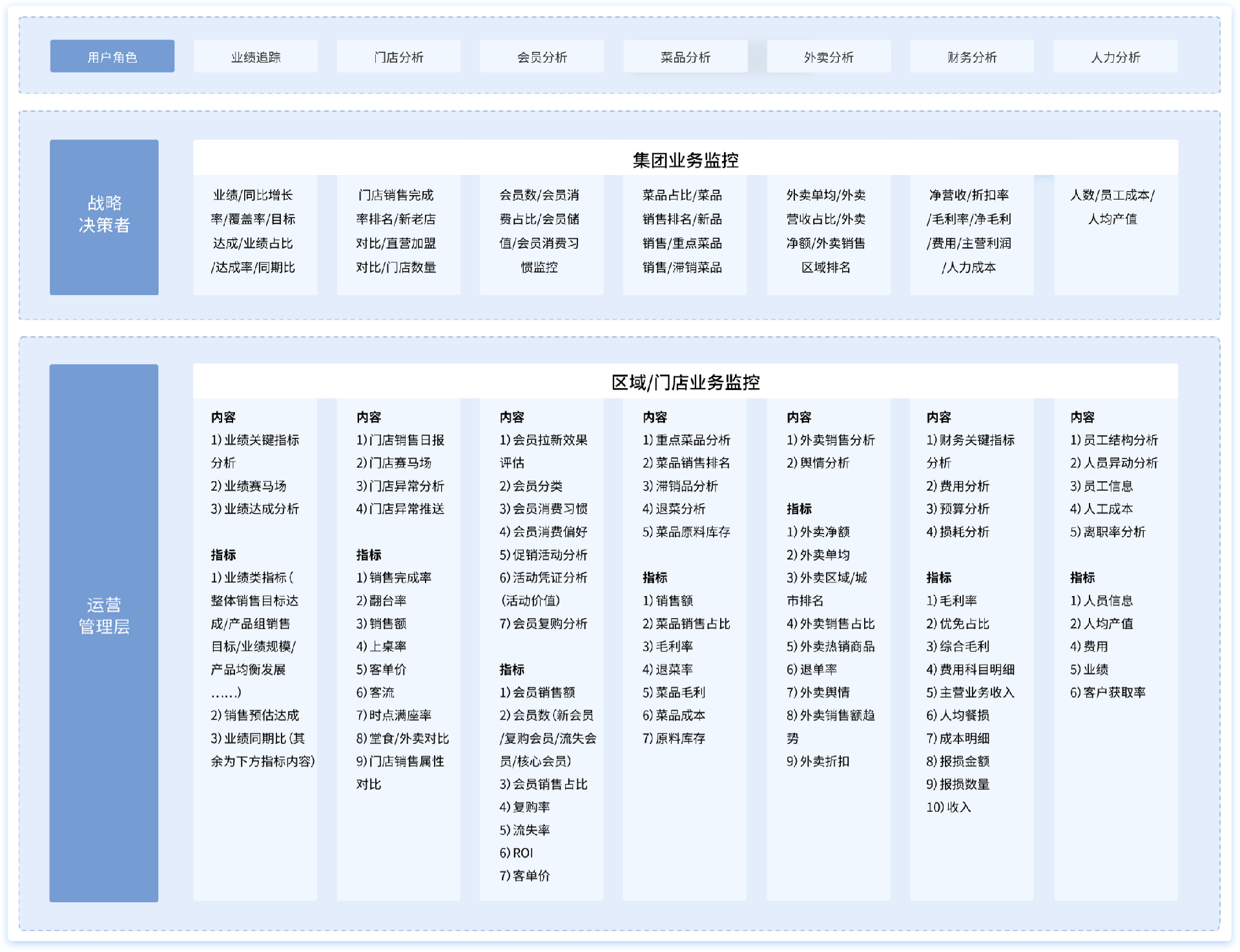Click 重点菜品分析 item

pyautogui.click(x=687, y=440)
